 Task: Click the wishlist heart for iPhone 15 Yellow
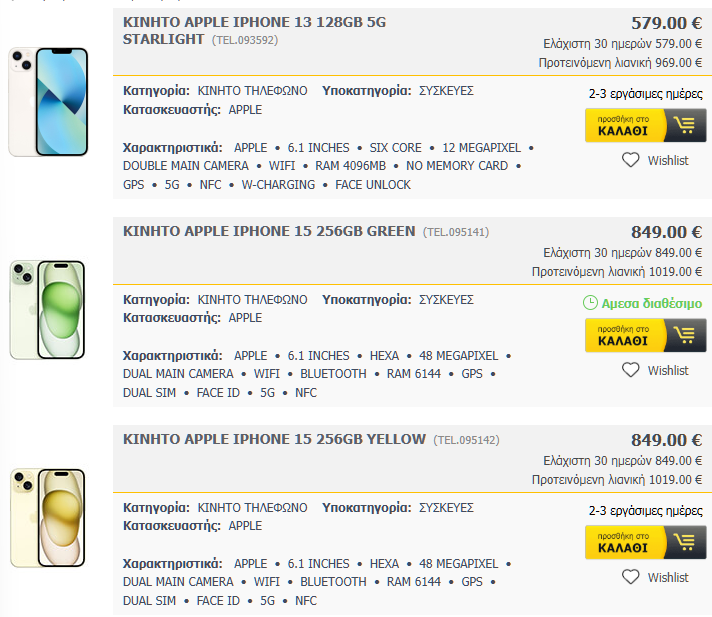click(x=630, y=577)
